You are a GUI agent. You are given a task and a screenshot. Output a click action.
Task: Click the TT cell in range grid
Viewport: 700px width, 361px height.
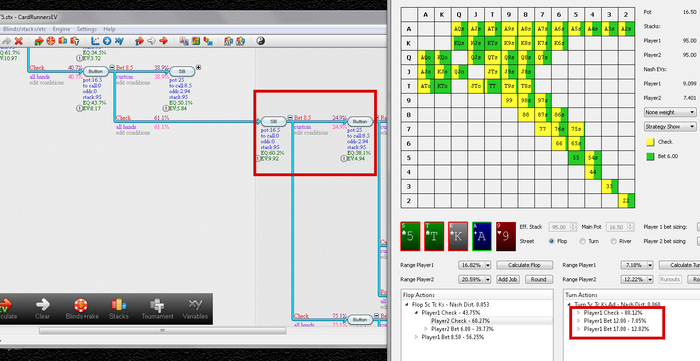pyautogui.click(x=492, y=87)
